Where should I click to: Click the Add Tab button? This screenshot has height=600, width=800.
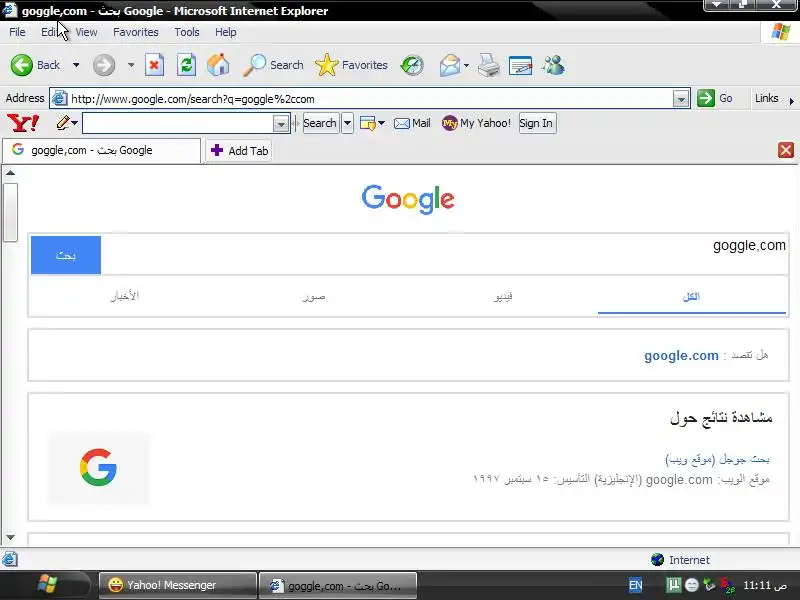[x=239, y=151]
